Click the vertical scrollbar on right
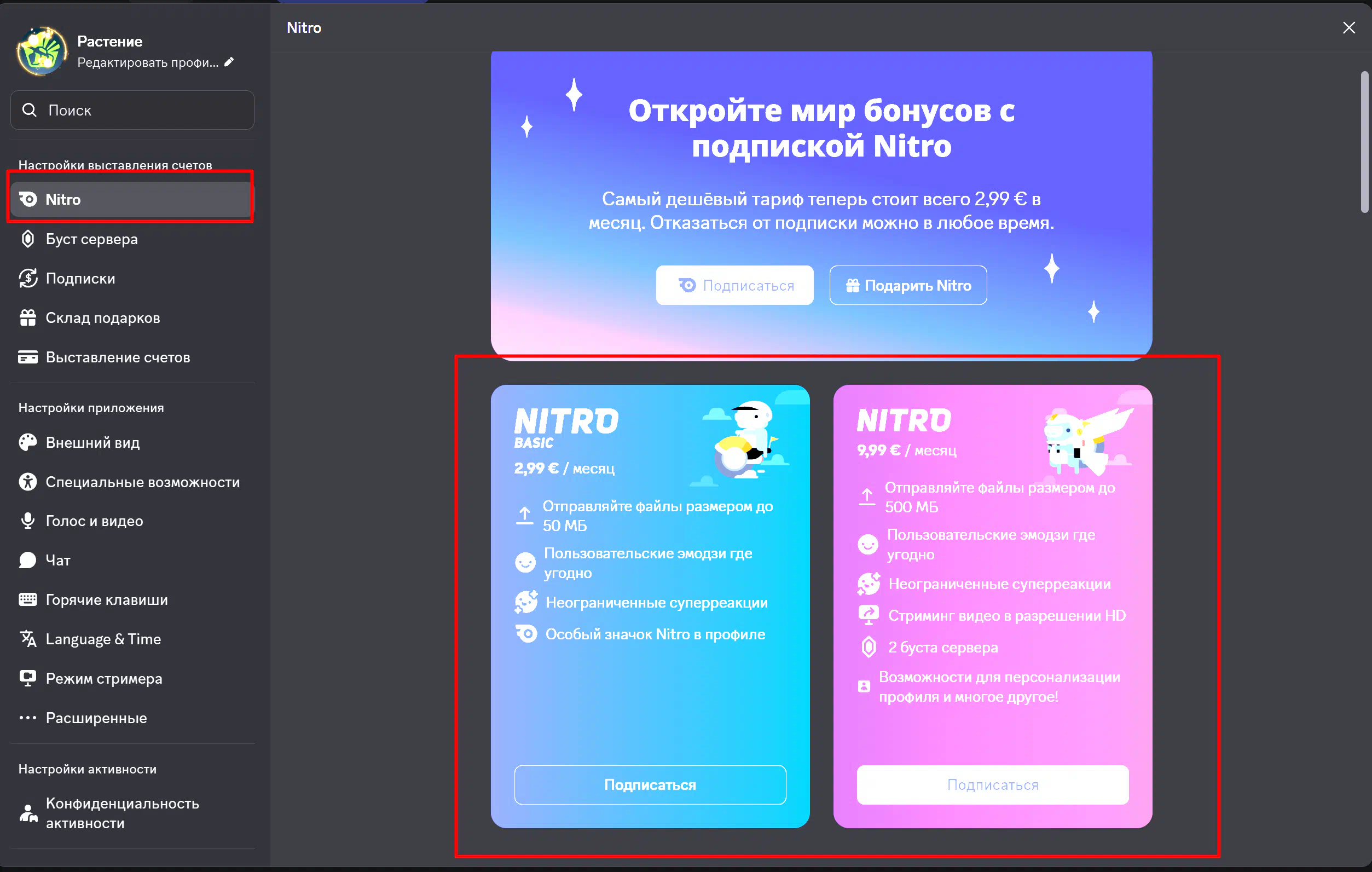Viewport: 1372px width, 872px height. (x=1364, y=142)
